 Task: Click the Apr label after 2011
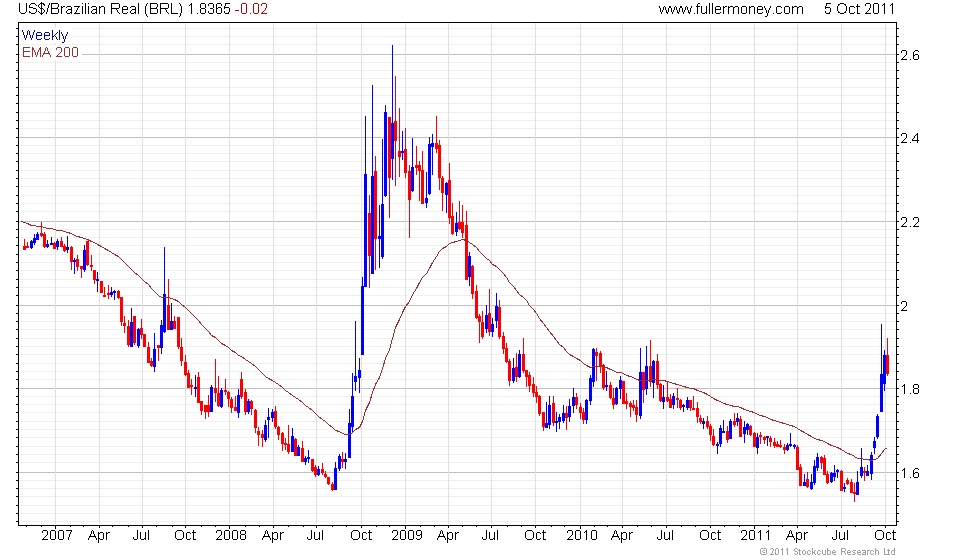click(797, 535)
